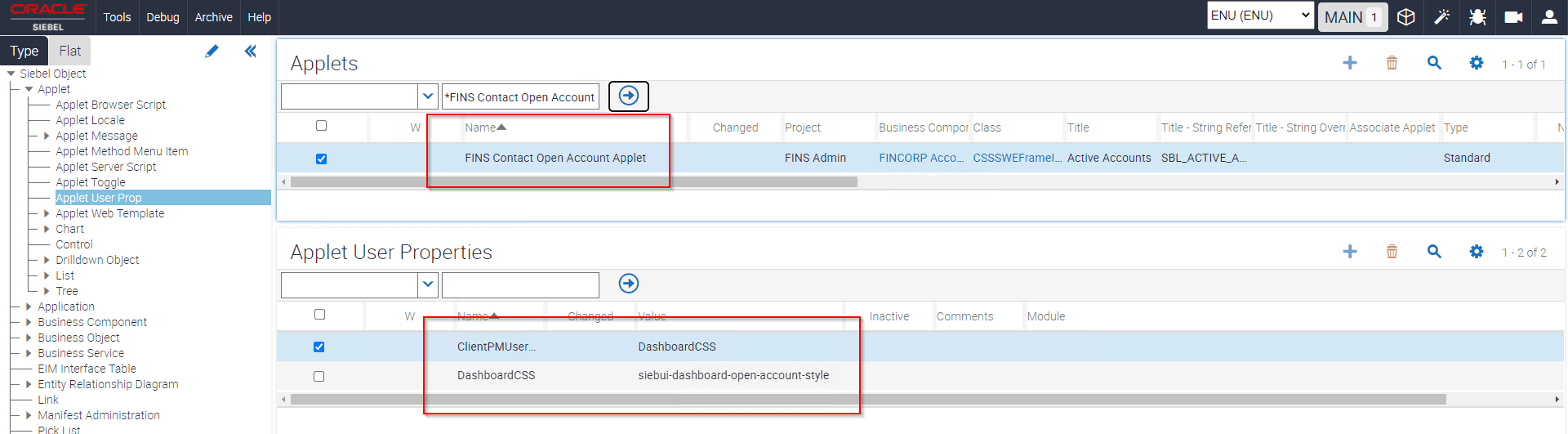The image size is (1568, 434).
Task: Run the Applets search go arrow
Action: tap(629, 96)
